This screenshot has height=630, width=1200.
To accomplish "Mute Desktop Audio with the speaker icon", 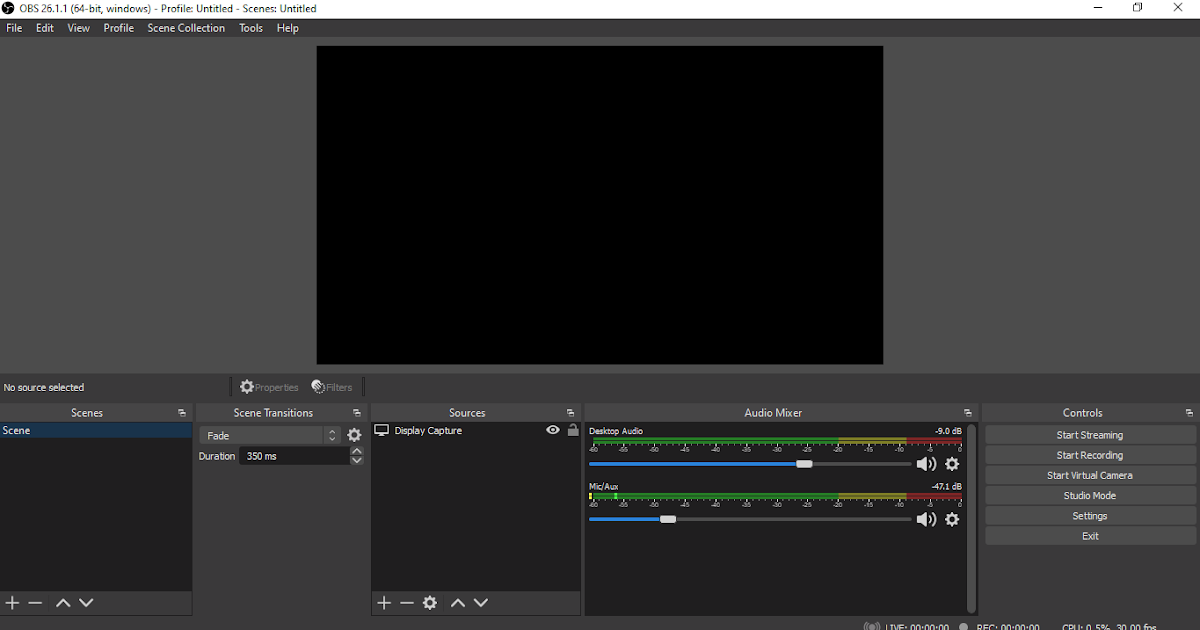I will [x=925, y=464].
